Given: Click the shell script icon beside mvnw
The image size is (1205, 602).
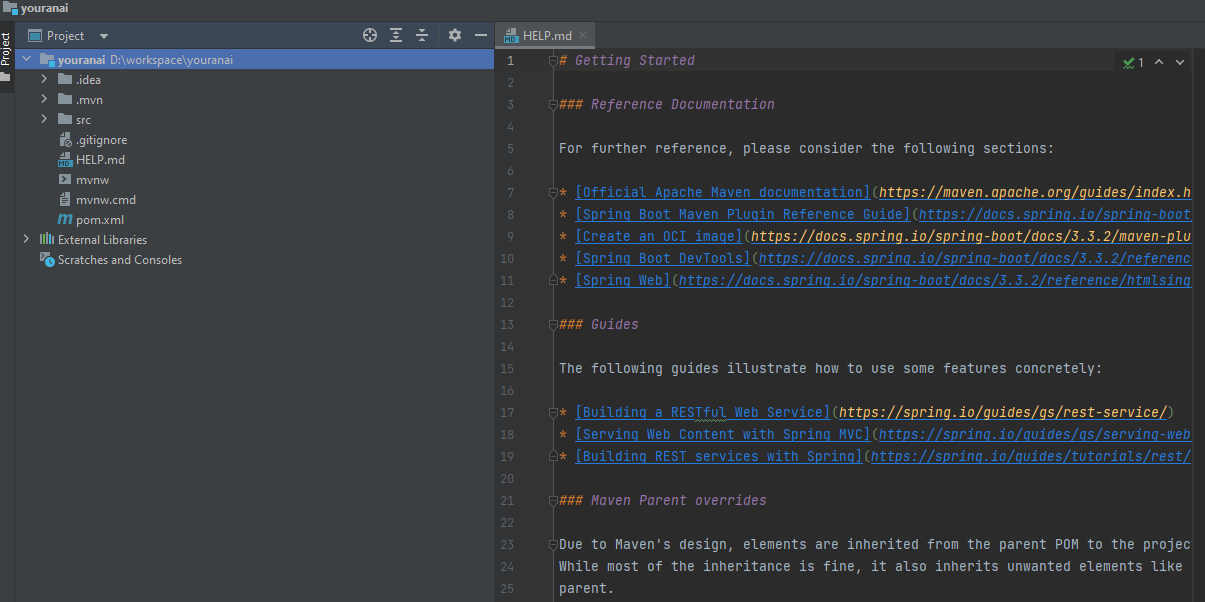Looking at the screenshot, I should (x=65, y=180).
